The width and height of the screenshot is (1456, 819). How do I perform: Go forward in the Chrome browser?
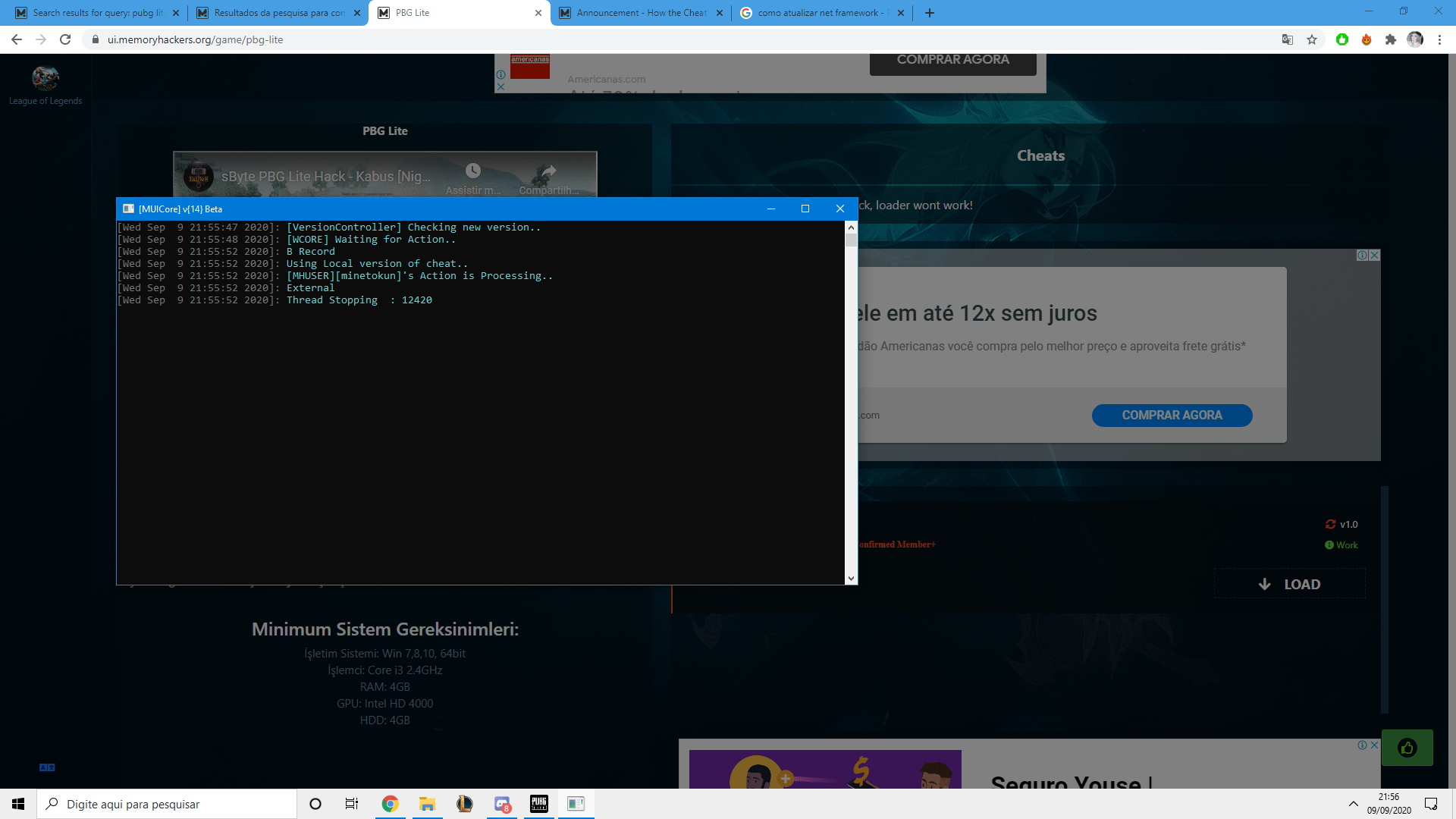tap(41, 39)
